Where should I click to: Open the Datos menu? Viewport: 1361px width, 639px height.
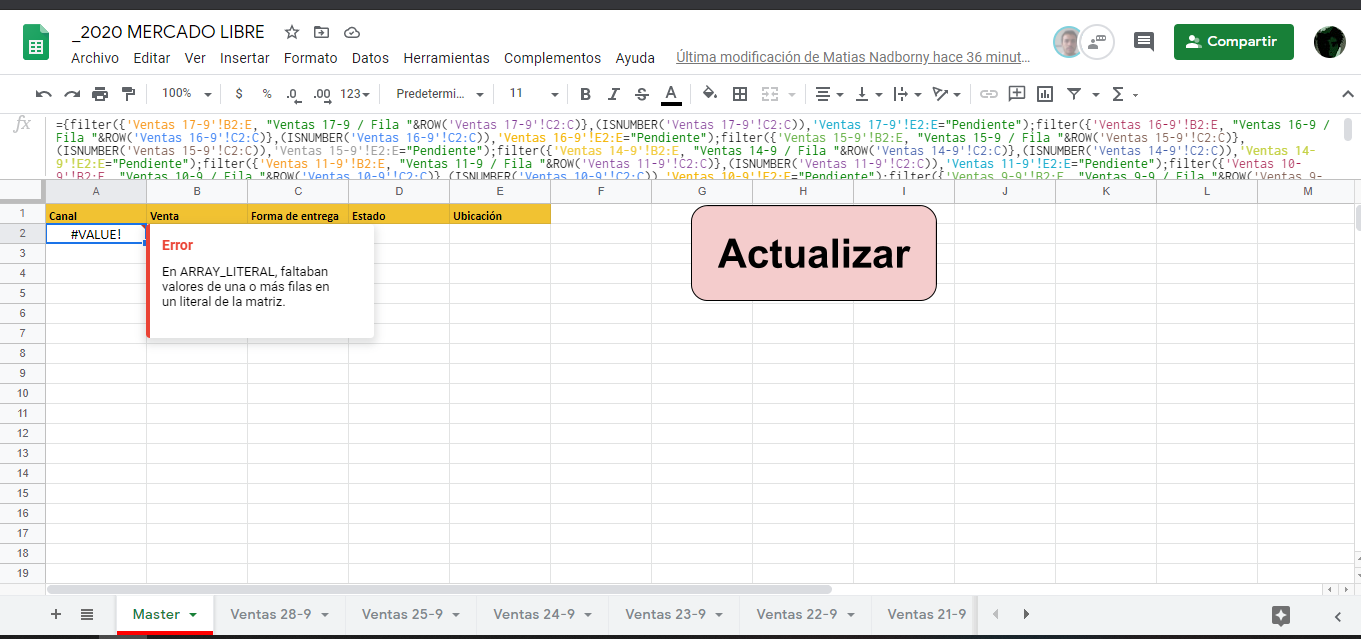[370, 58]
